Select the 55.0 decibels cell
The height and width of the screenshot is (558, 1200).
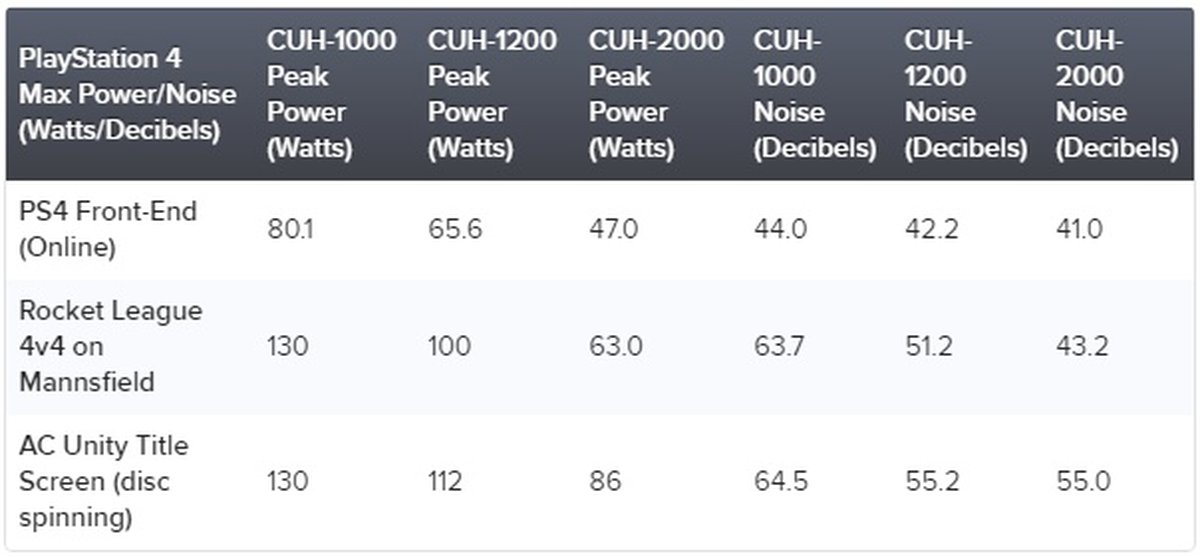1083,481
